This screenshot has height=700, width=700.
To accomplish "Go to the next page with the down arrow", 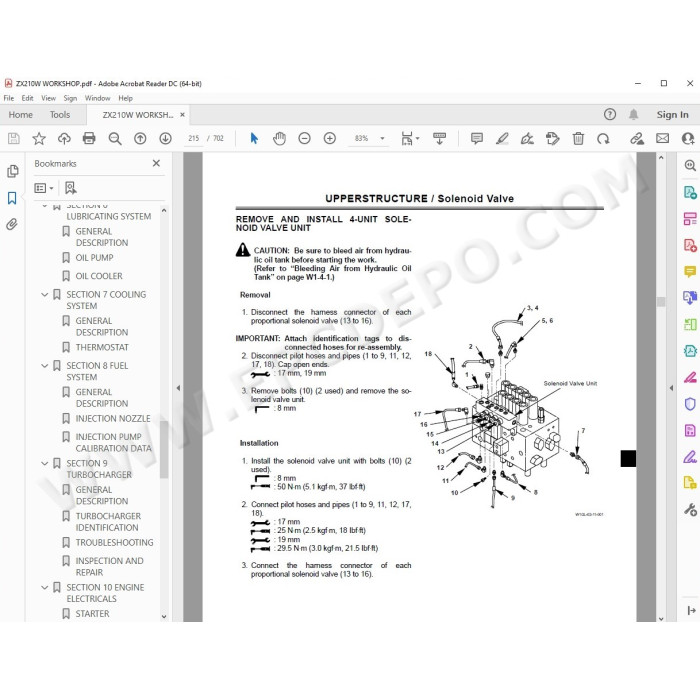I will pos(165,138).
